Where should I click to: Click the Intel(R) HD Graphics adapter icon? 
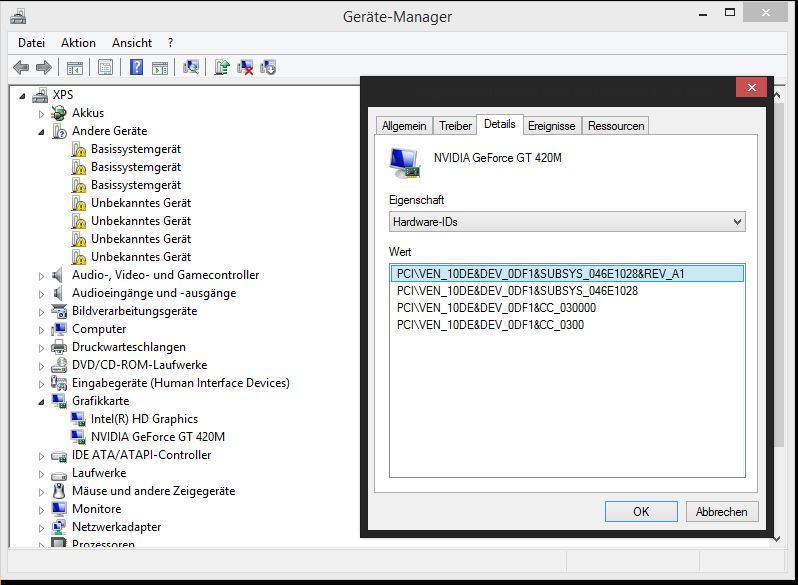coord(78,419)
